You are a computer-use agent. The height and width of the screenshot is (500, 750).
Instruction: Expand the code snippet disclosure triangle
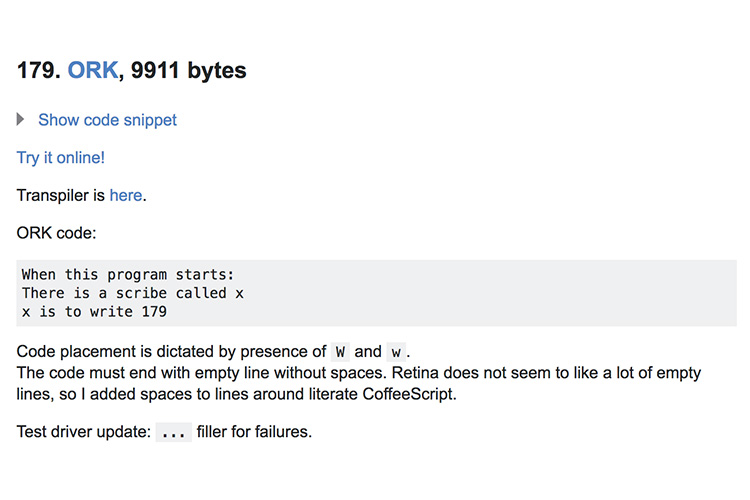coord(20,119)
